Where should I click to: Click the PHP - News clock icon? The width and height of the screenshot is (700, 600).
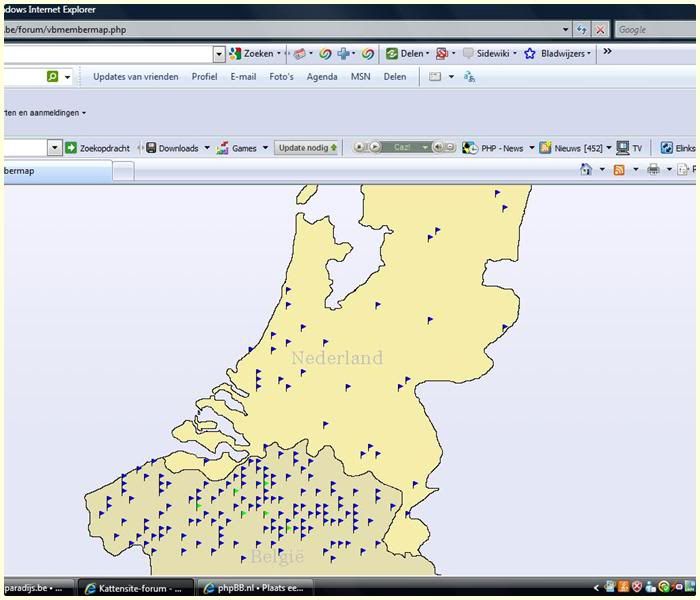click(470, 148)
